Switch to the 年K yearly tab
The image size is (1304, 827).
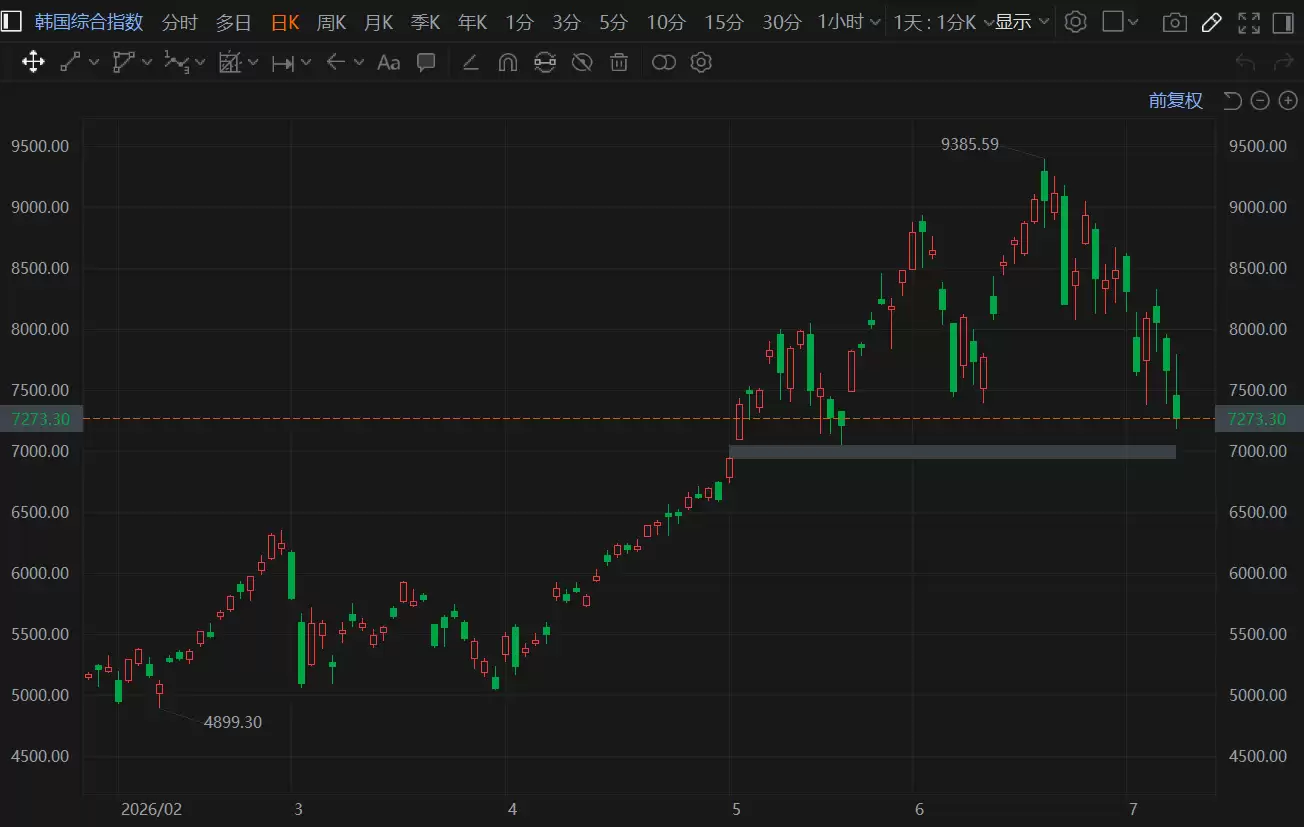tap(472, 22)
